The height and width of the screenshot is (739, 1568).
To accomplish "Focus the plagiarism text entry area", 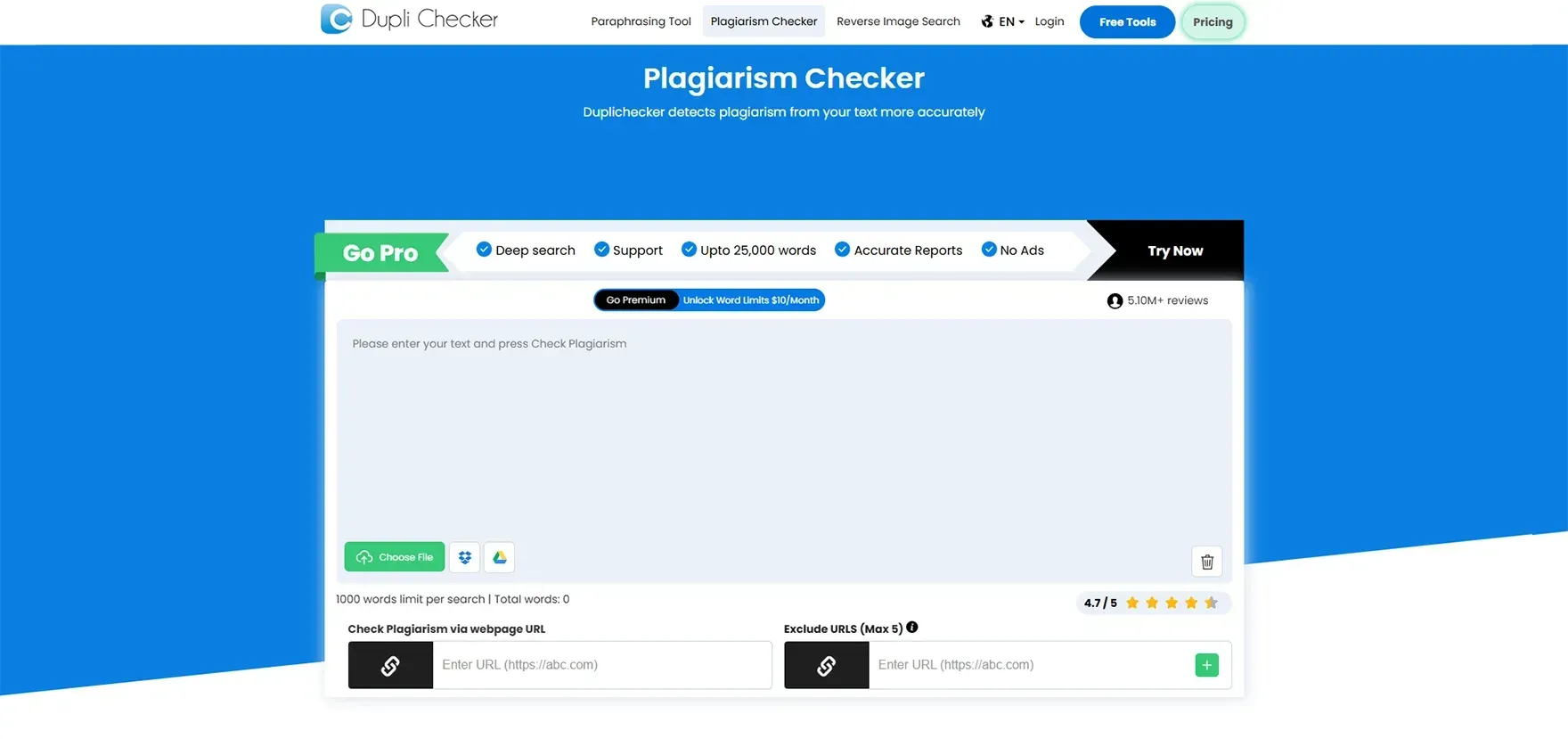I will [x=784, y=428].
